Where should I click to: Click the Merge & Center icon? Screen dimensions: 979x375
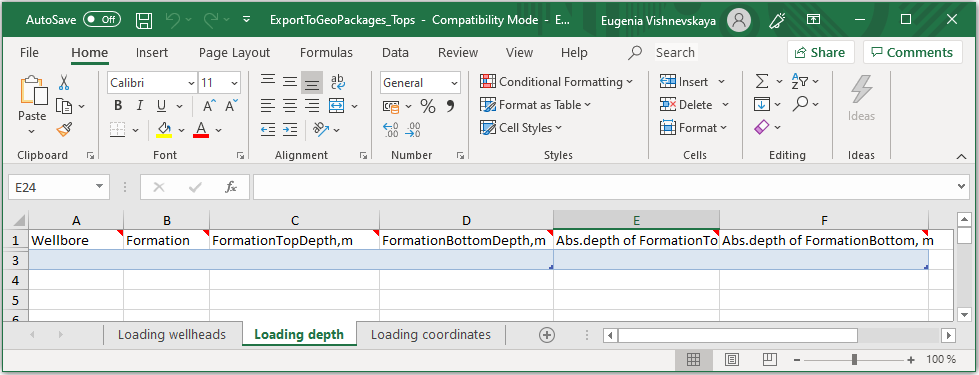click(337, 105)
